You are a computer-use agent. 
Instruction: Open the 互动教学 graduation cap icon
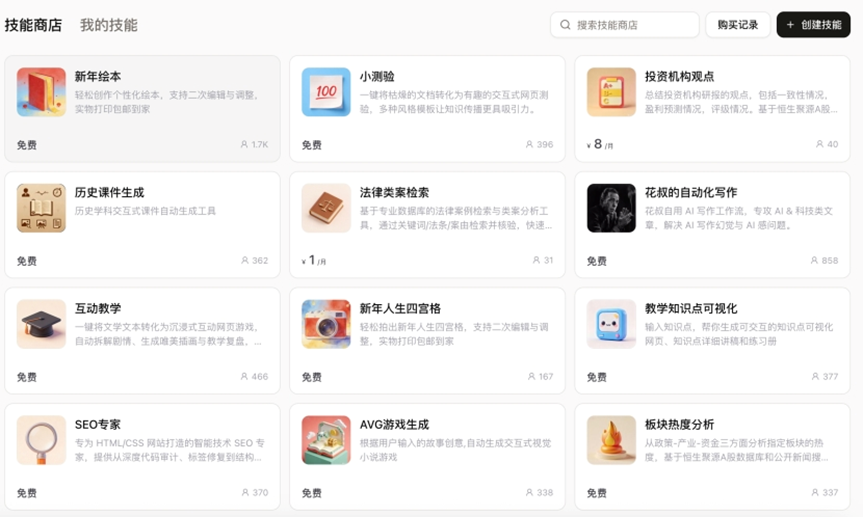point(41,324)
